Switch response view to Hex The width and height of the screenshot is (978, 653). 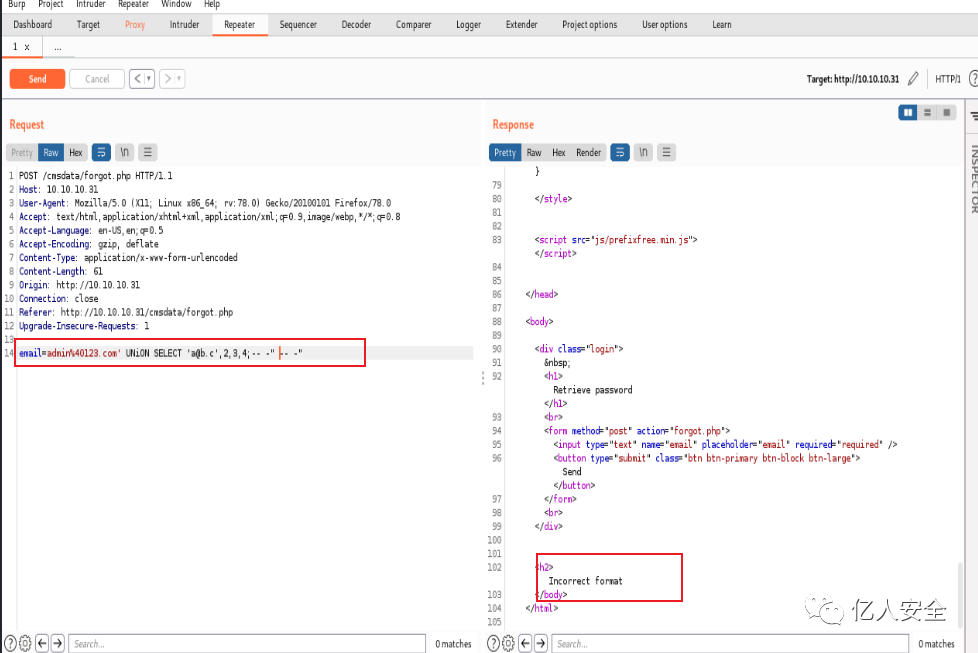(558, 153)
